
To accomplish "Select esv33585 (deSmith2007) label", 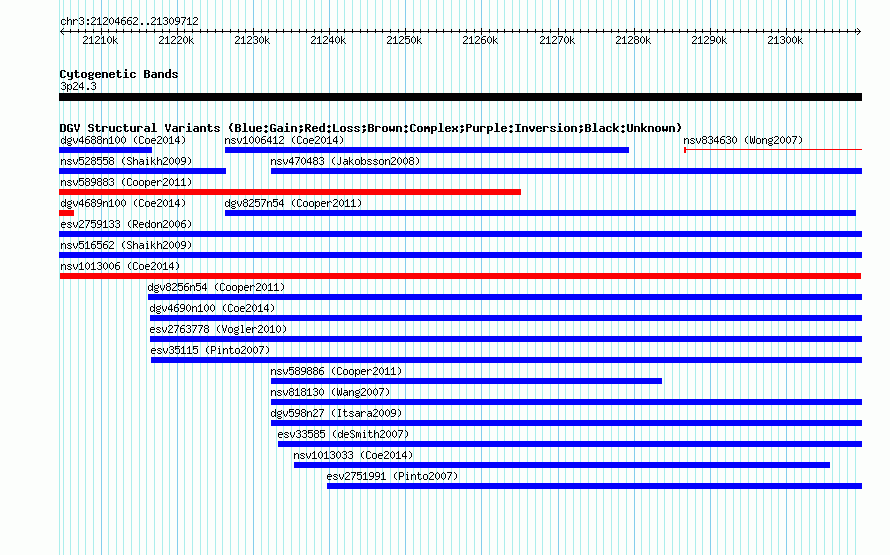I will click(343, 434).
